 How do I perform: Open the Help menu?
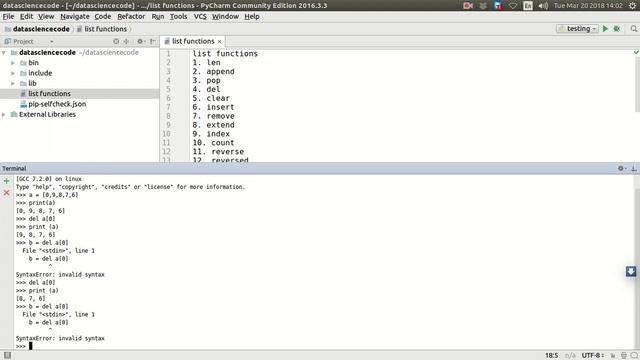click(252, 16)
